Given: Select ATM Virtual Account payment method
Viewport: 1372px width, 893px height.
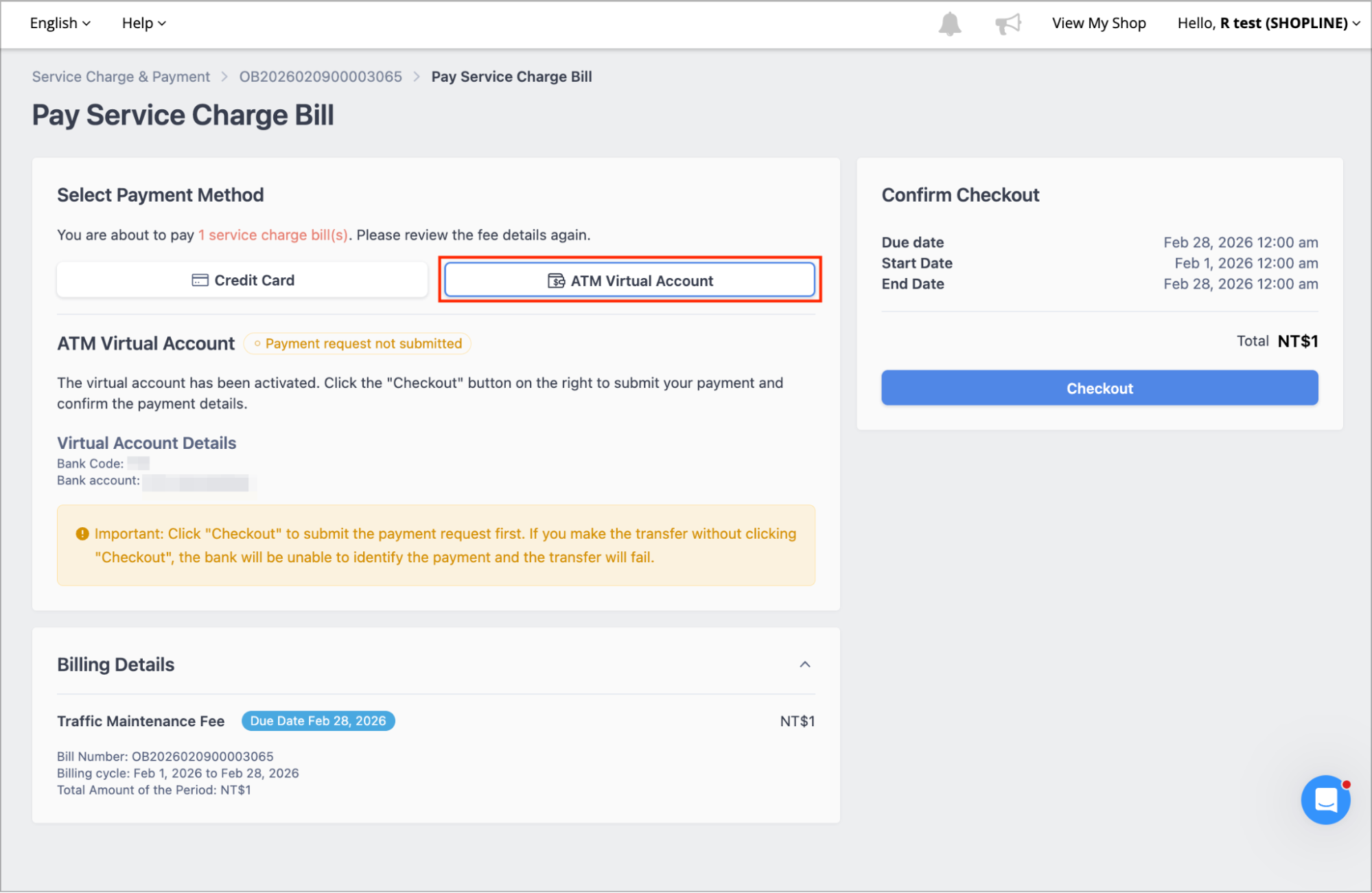Looking at the screenshot, I should (x=629, y=281).
